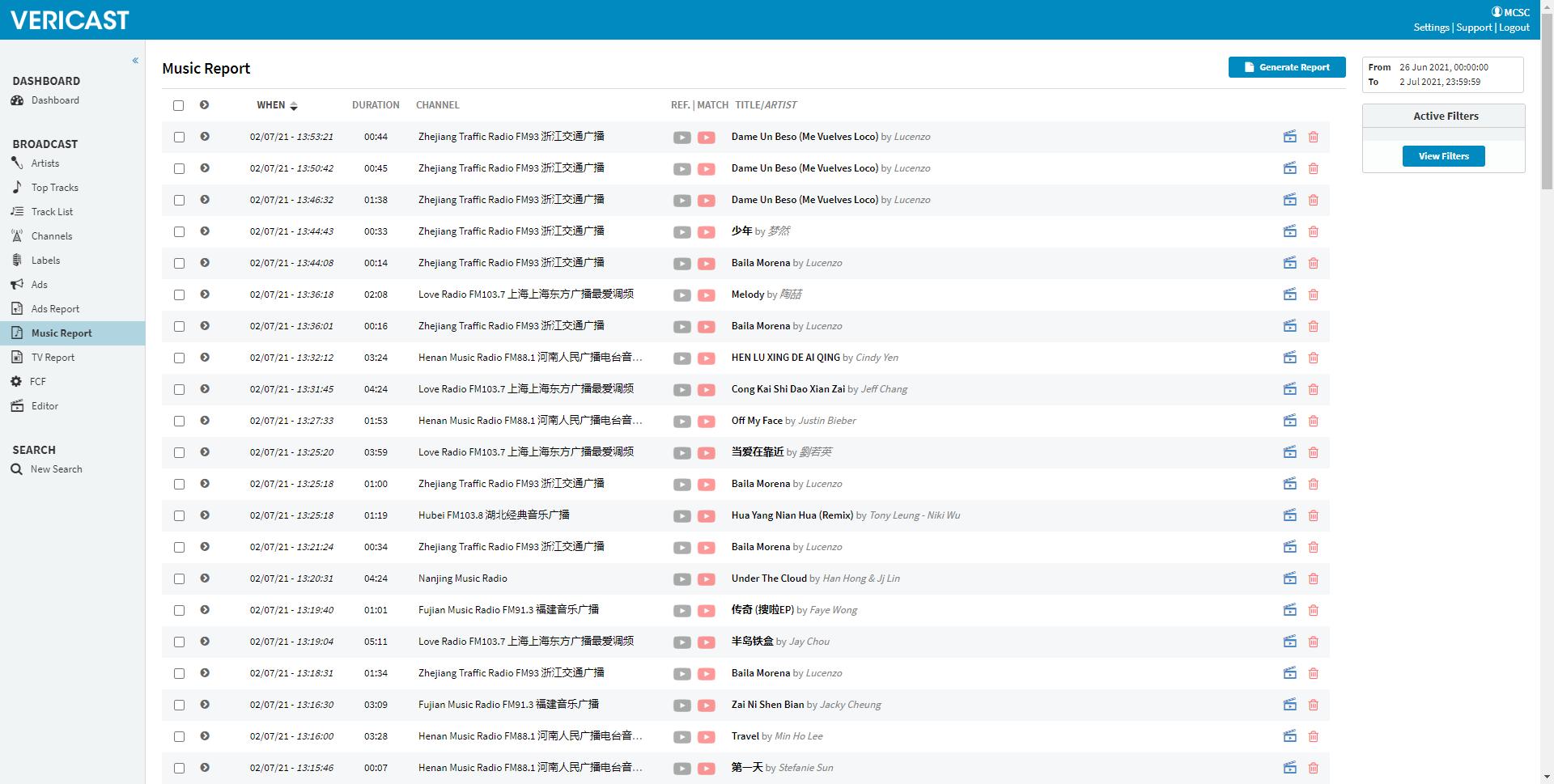Open the Support link
The image size is (1554, 784).
click(1474, 28)
